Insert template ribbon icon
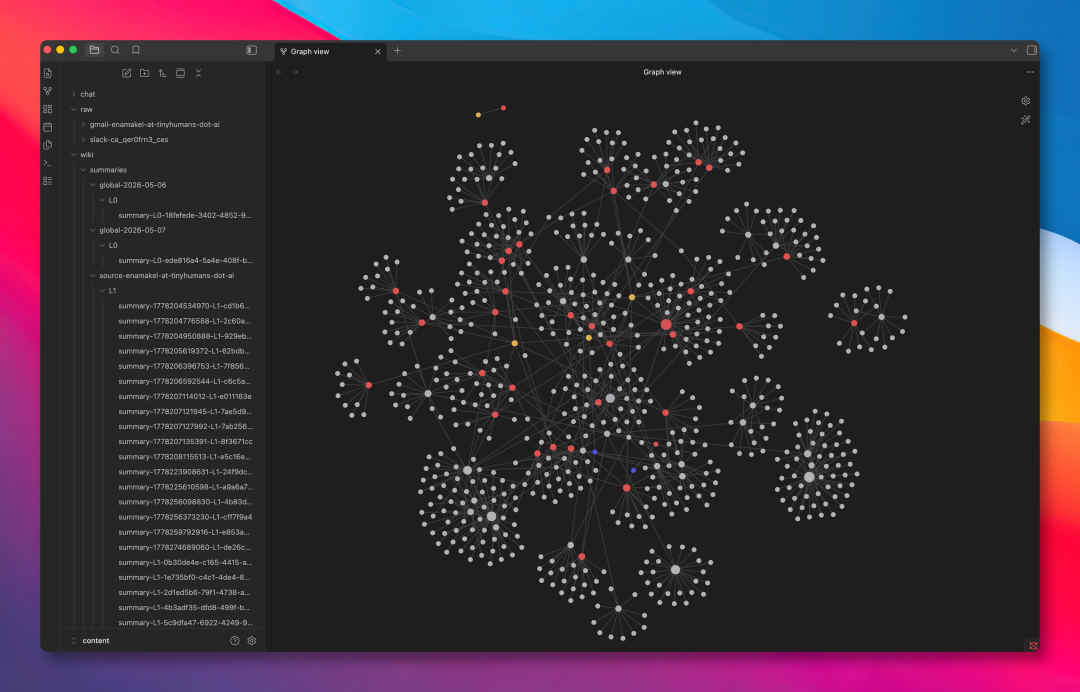Viewport: 1080px width, 692px height. tap(48, 145)
